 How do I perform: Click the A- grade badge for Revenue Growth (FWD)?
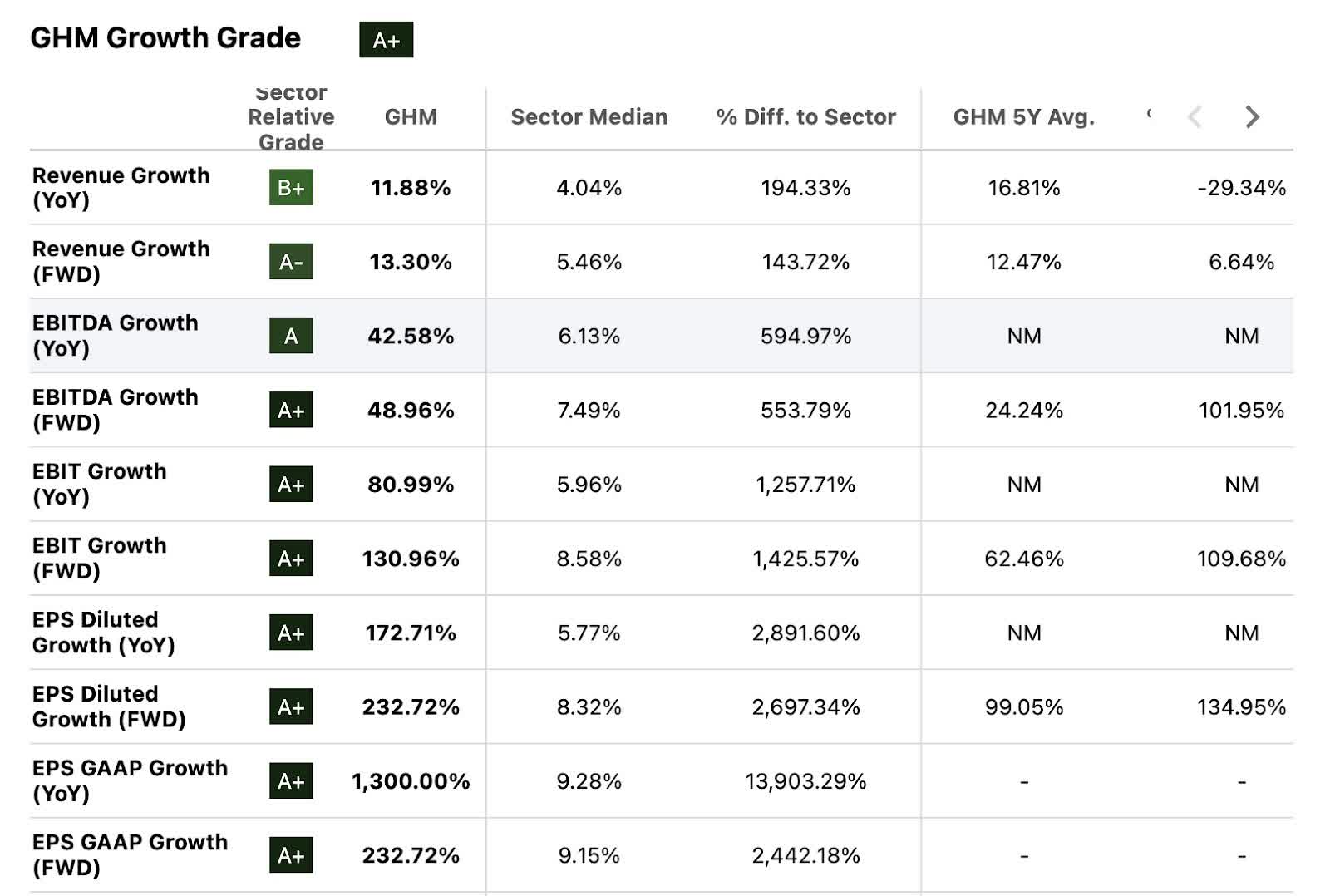pyautogui.click(x=291, y=262)
